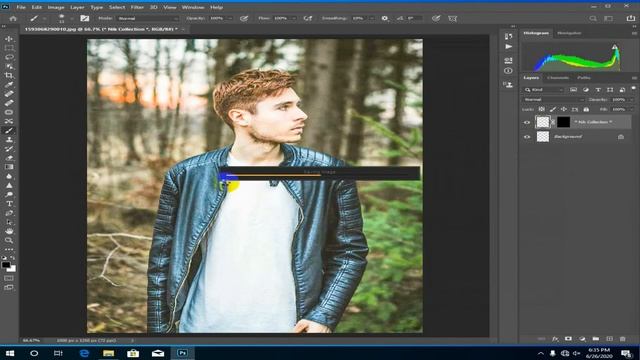This screenshot has height=360, width=640.
Task: Open smoothing options gear icon
Action: (x=384, y=18)
